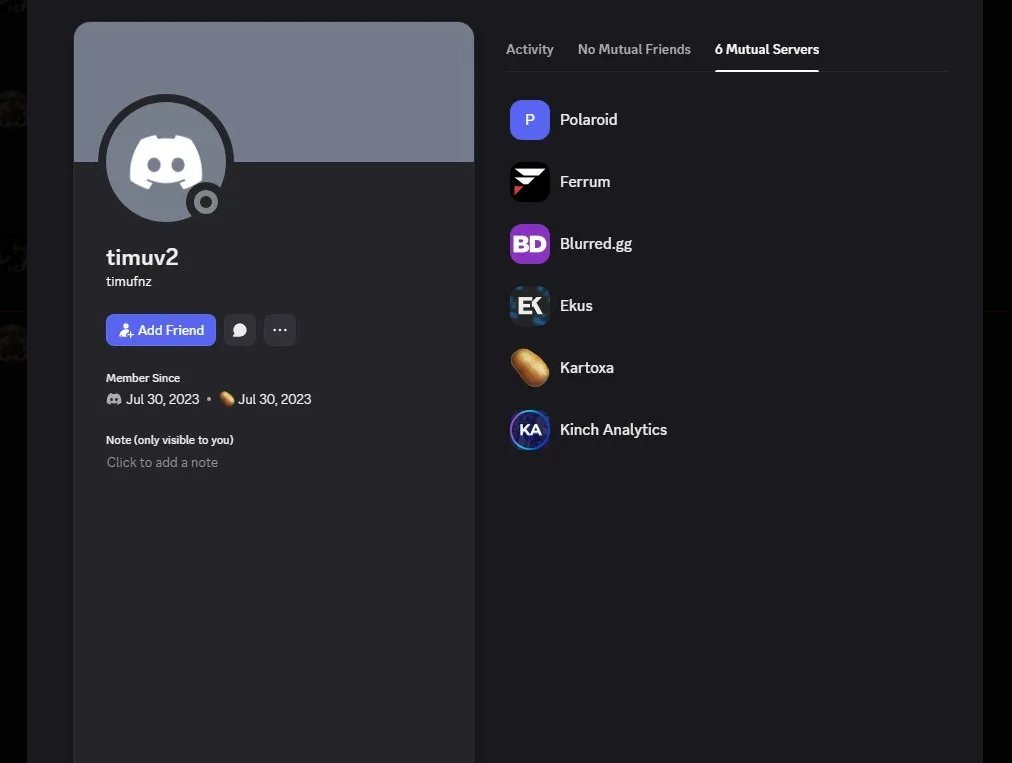Open the Ferrum server icon

pos(529,182)
